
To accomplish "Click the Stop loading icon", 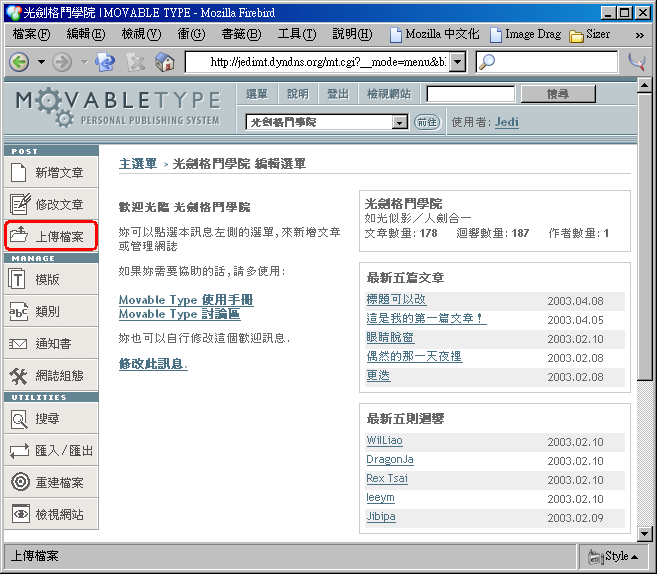I will pyautogui.click(x=135, y=63).
